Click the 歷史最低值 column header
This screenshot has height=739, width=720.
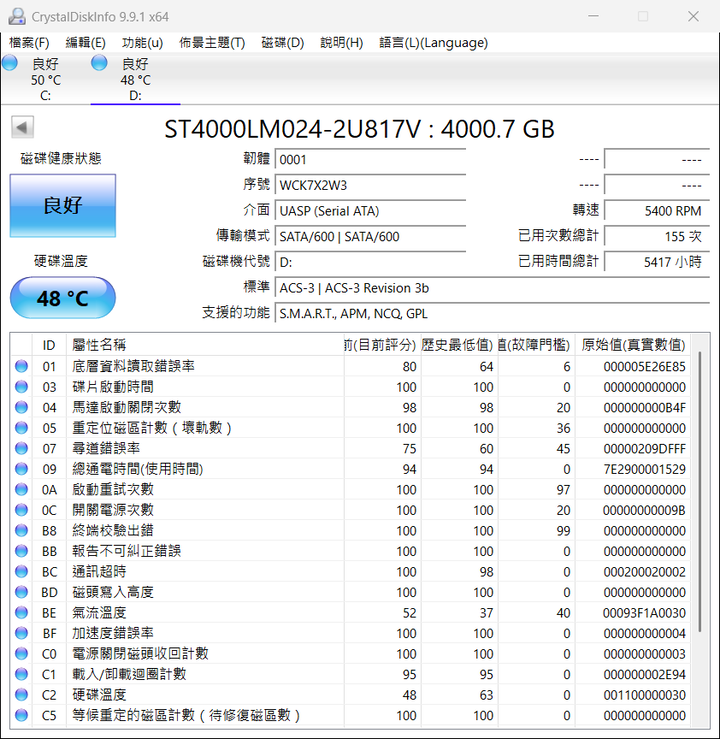[x=459, y=345]
